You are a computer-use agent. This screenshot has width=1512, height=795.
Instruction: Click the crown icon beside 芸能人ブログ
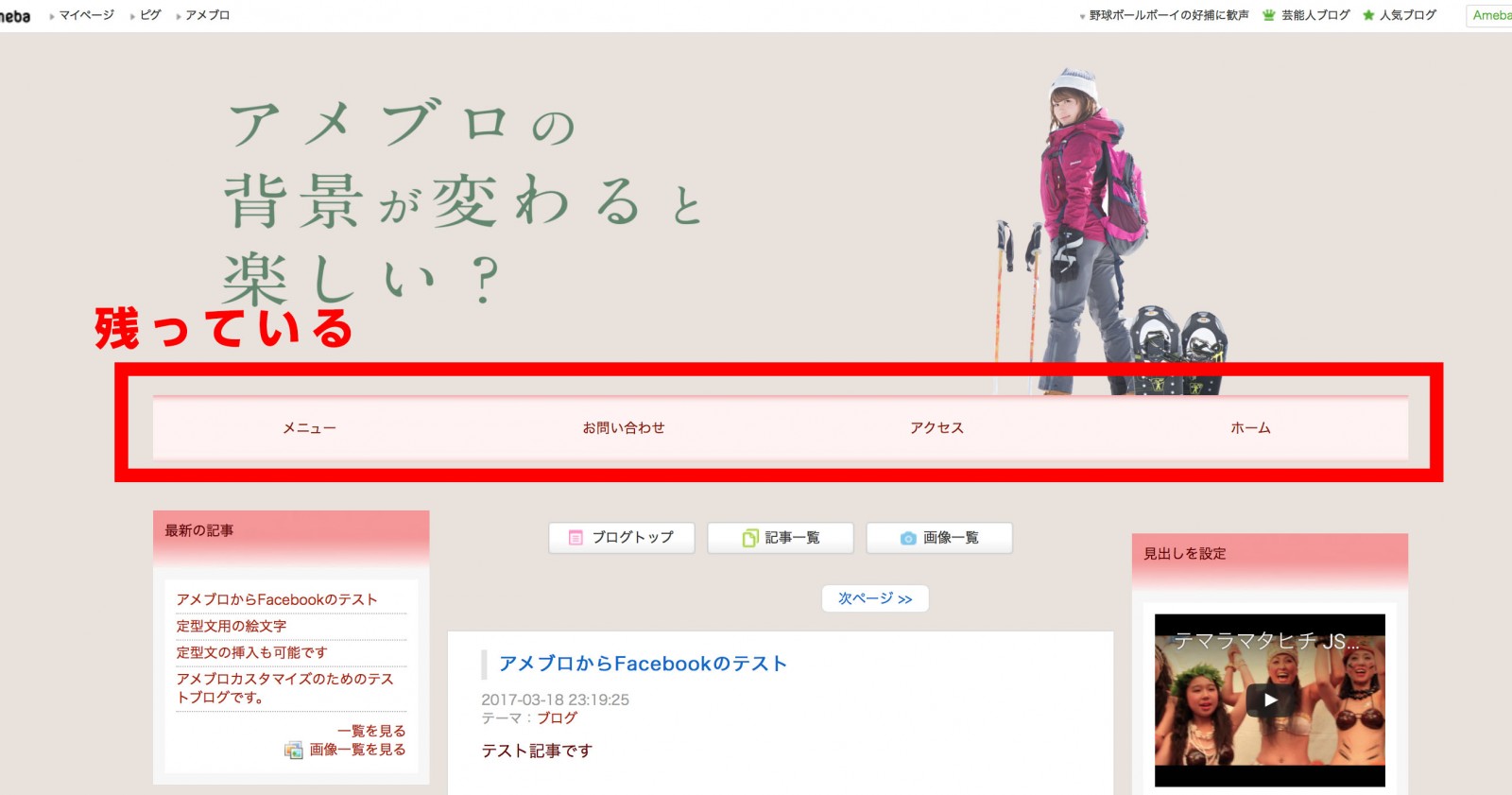(1269, 15)
